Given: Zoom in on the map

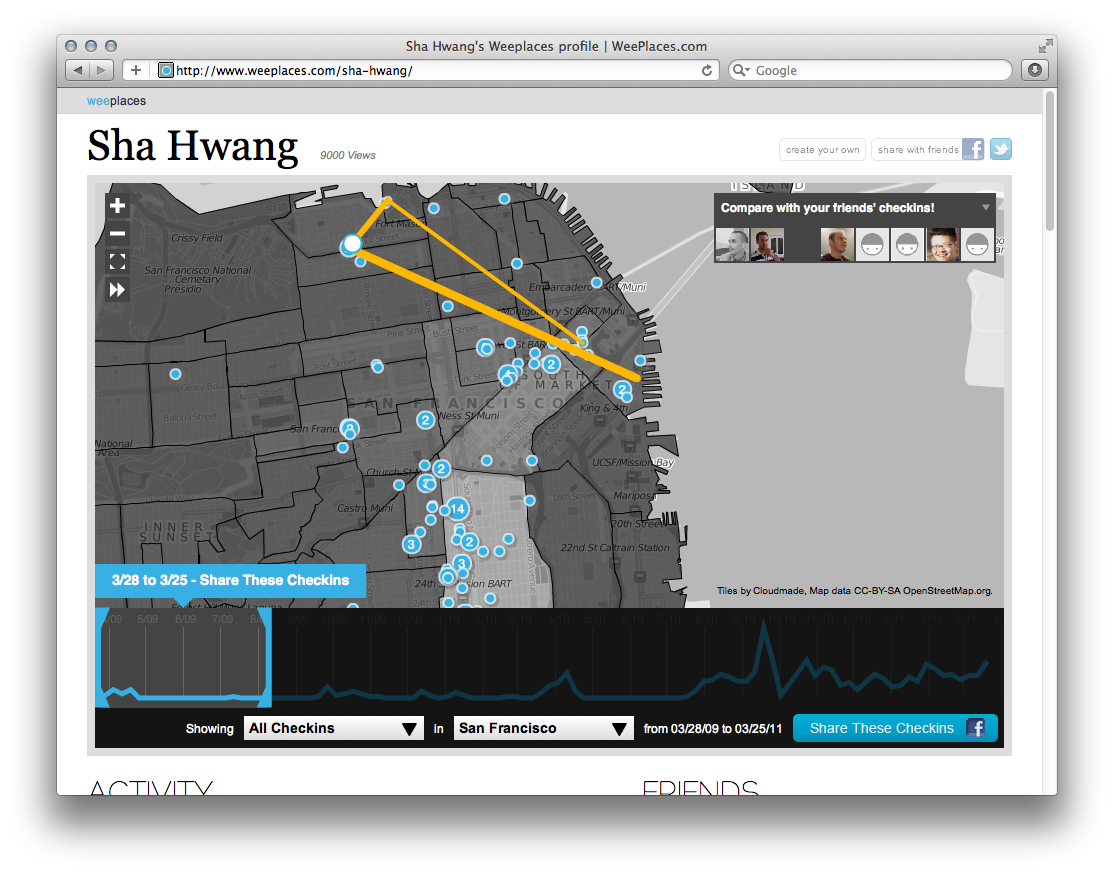Looking at the screenshot, I should pyautogui.click(x=117, y=205).
